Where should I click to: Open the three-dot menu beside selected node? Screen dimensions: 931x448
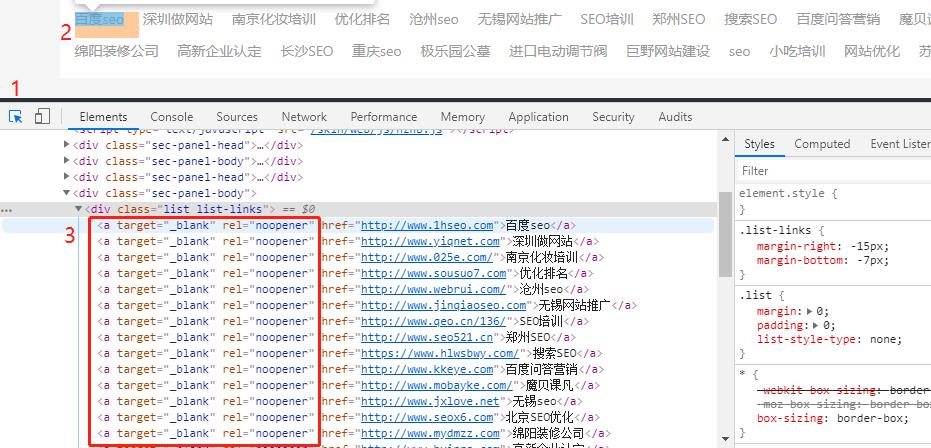[x=6, y=209]
